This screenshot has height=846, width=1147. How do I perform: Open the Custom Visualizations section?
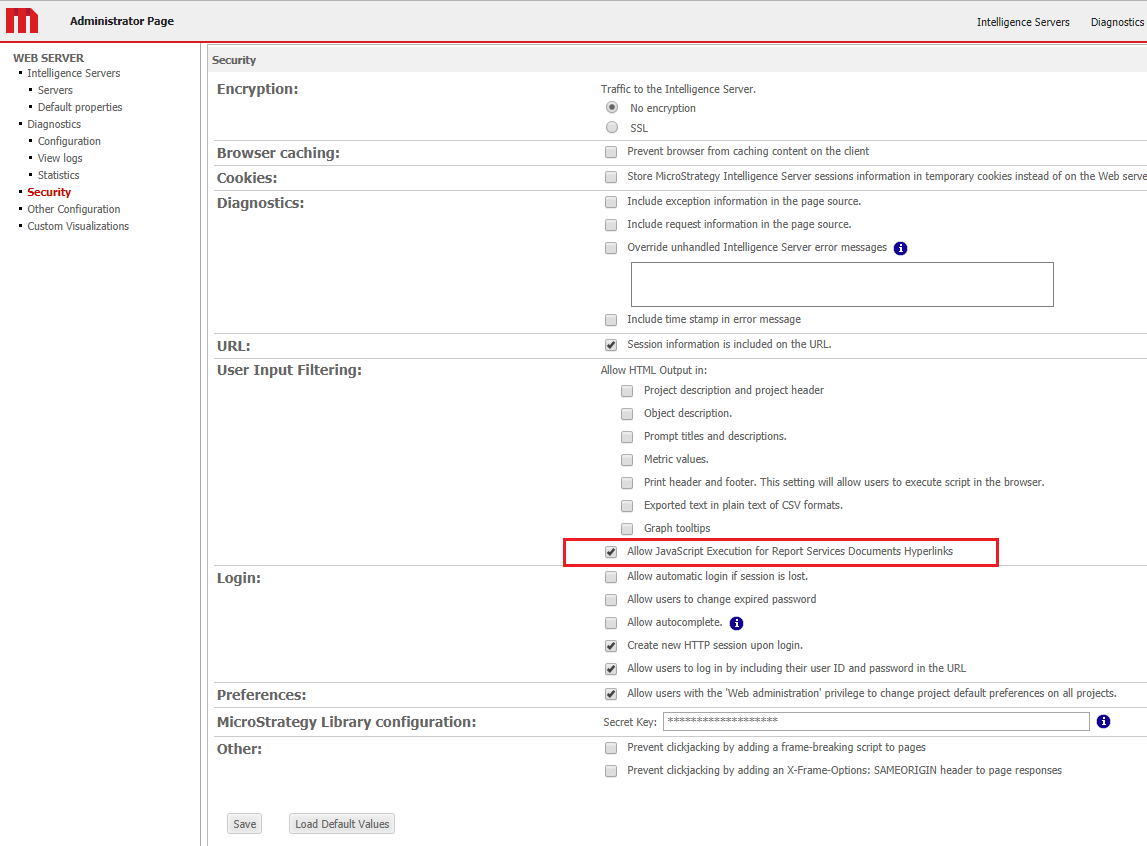[78, 225]
